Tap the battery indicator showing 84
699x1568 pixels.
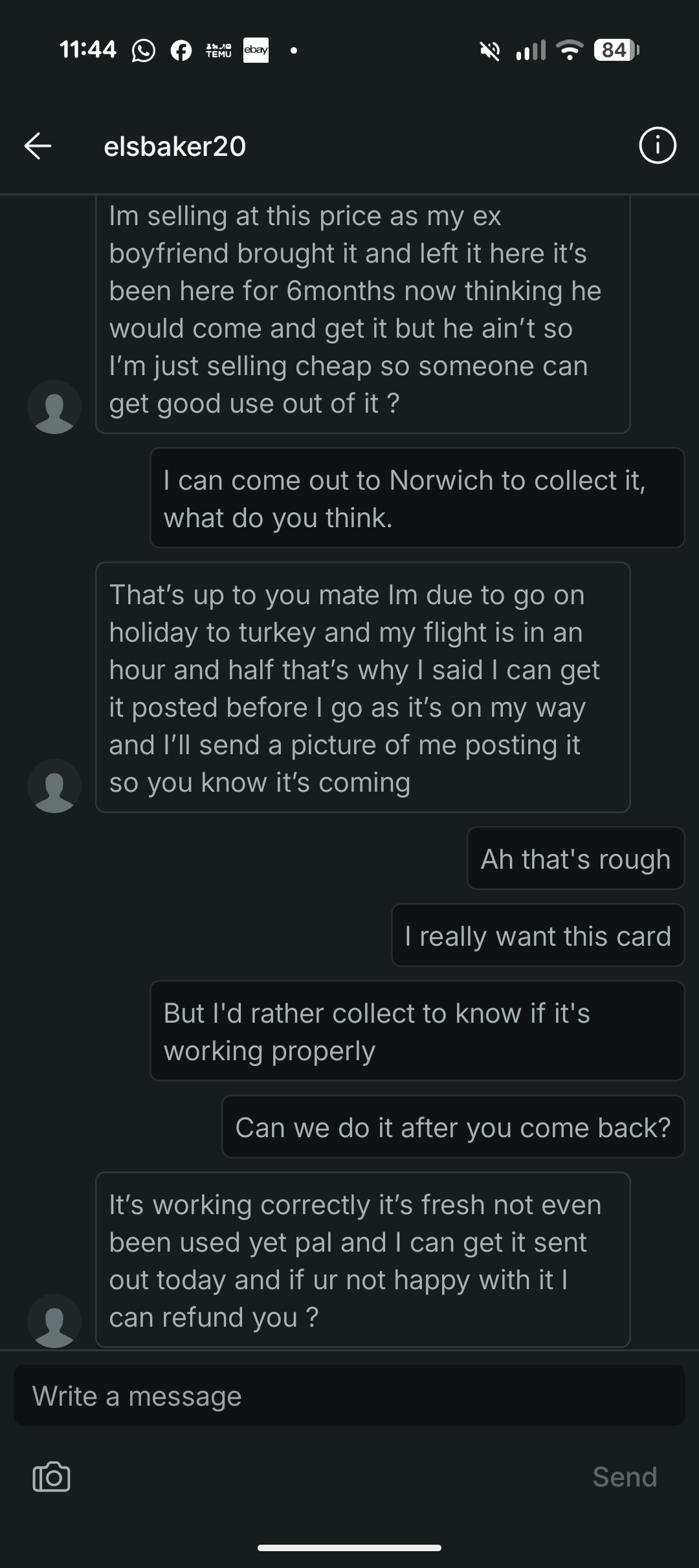[616, 50]
